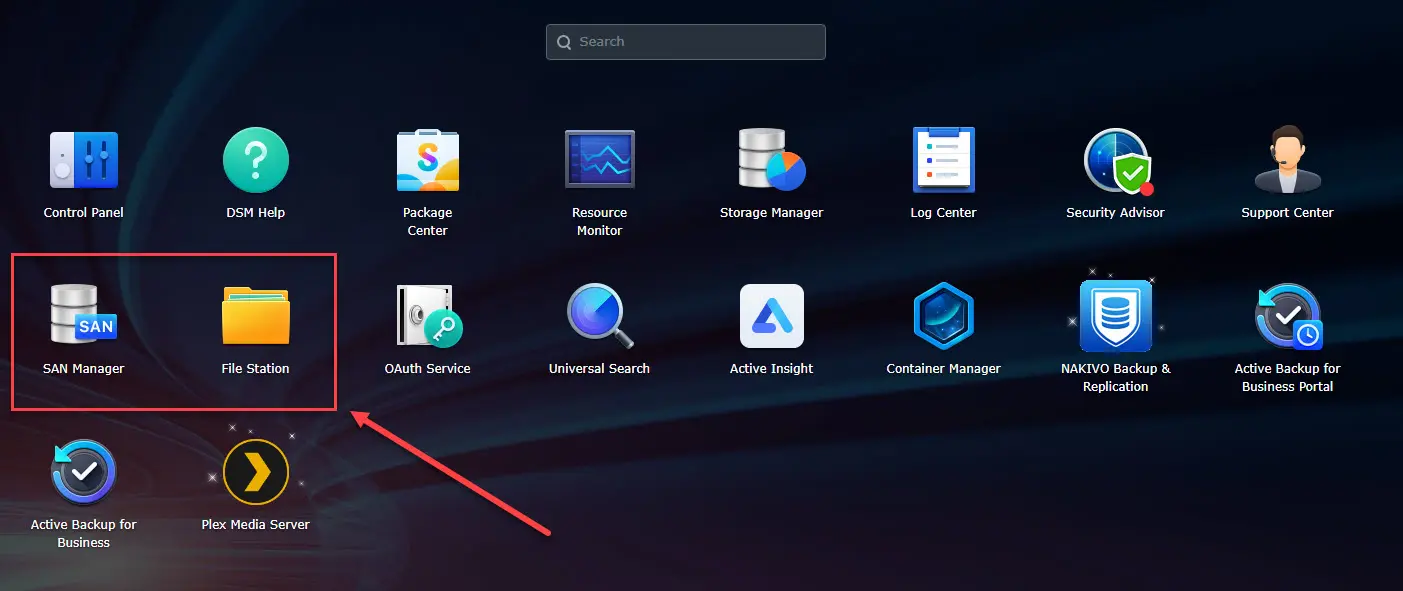This screenshot has width=1403, height=591.
Task: Click the "Log Center" label text
Action: point(944,213)
